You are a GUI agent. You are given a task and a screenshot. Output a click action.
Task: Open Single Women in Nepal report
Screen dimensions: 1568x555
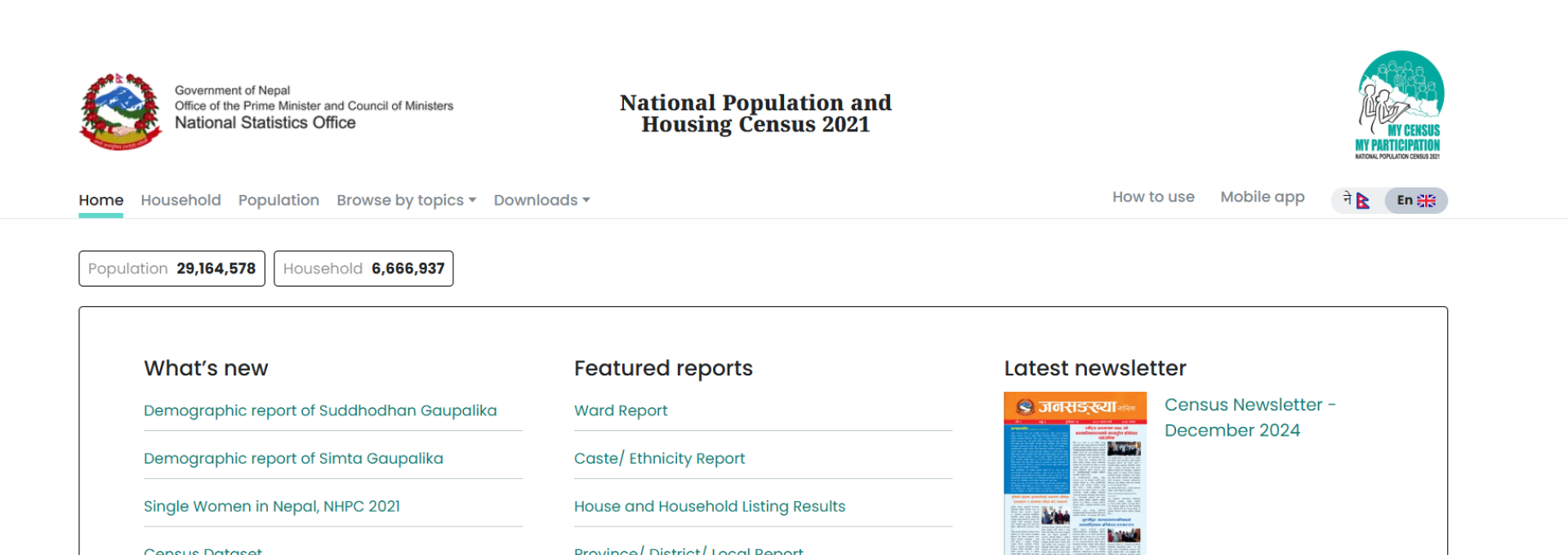[x=272, y=506]
